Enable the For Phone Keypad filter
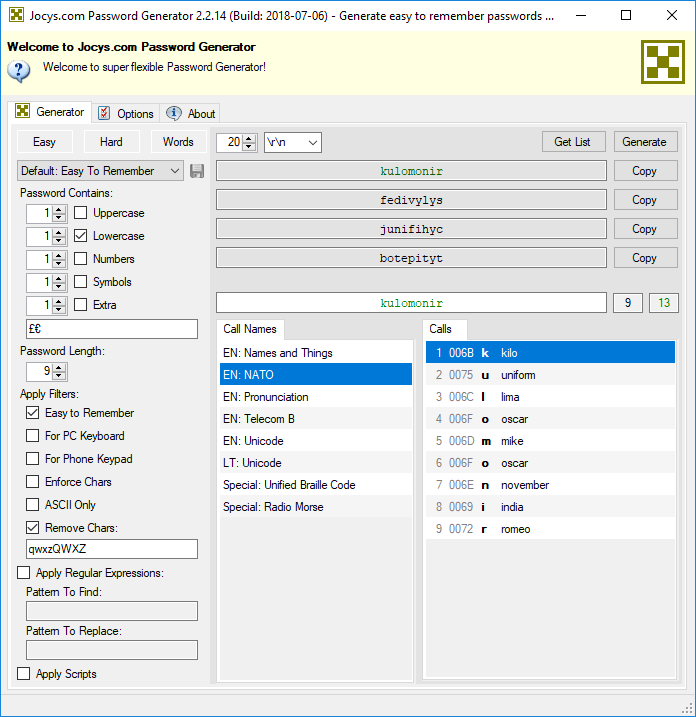The image size is (696, 717). 32,458
